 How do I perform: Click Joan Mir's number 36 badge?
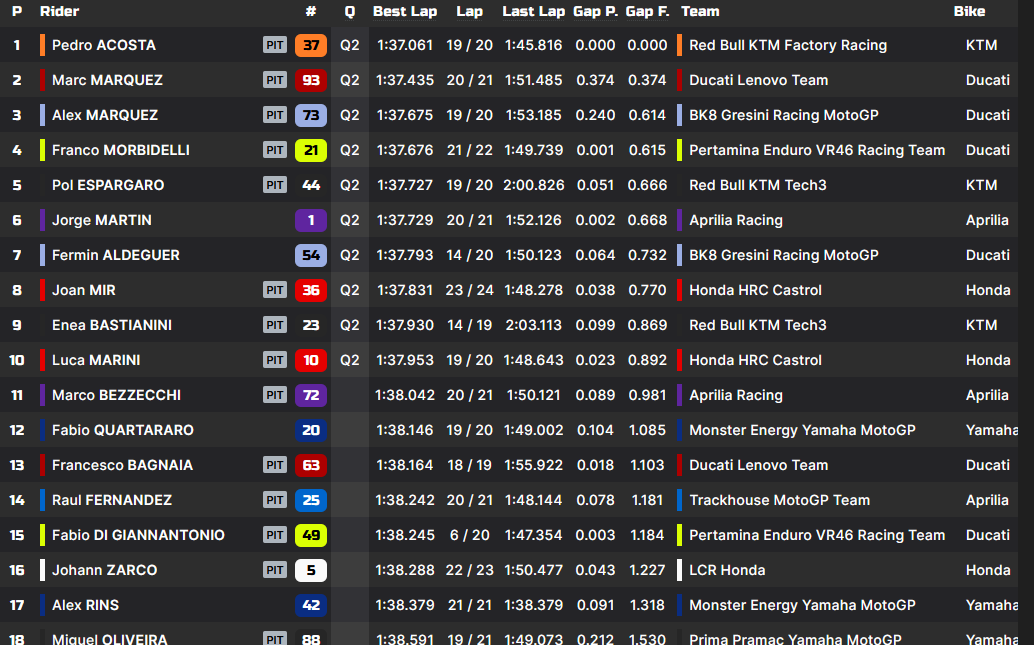[x=311, y=290]
